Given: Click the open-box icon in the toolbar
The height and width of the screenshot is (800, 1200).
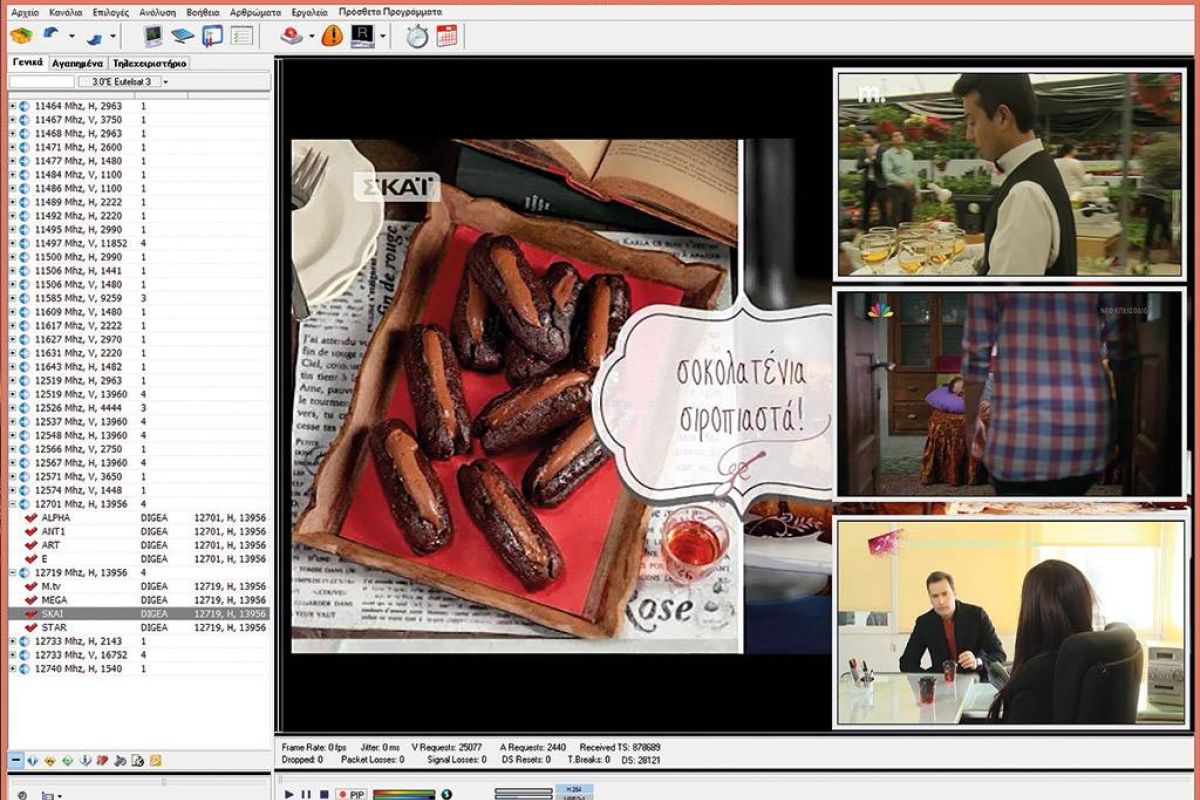Looking at the screenshot, I should point(22,36).
